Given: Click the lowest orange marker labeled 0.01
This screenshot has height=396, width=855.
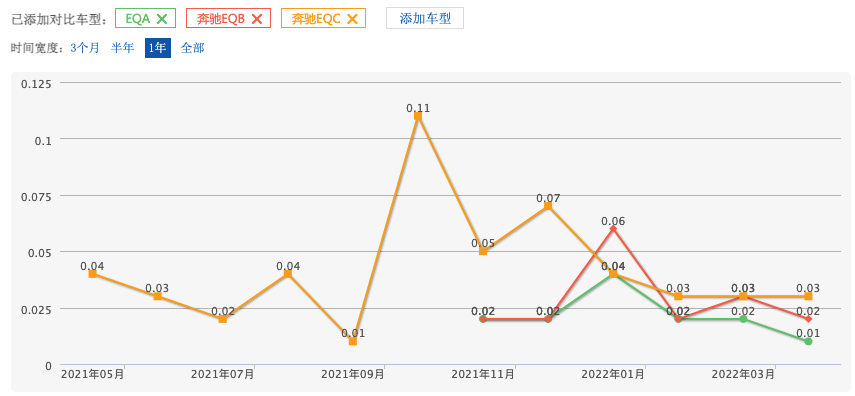Looking at the screenshot, I should tap(353, 341).
